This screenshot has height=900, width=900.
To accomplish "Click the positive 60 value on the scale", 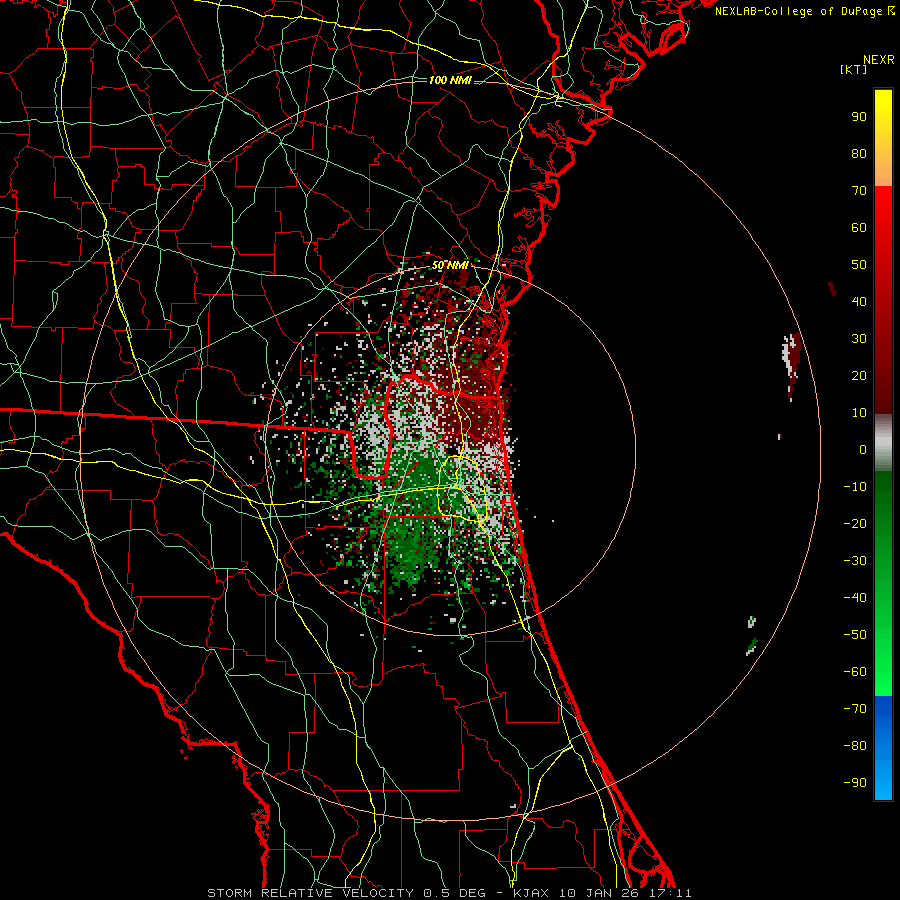I will click(859, 228).
